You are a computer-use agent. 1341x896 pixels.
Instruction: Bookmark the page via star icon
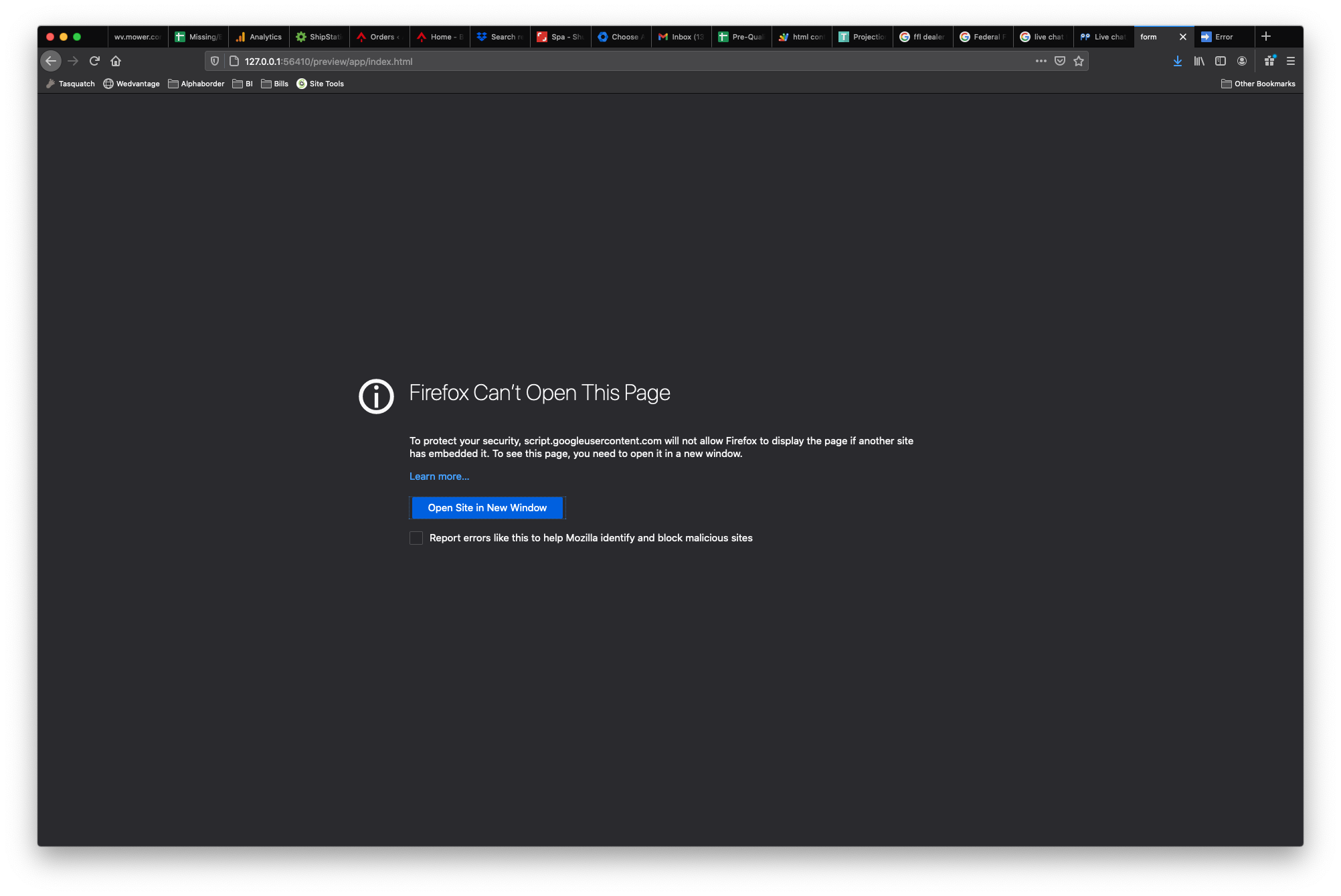pyautogui.click(x=1079, y=61)
